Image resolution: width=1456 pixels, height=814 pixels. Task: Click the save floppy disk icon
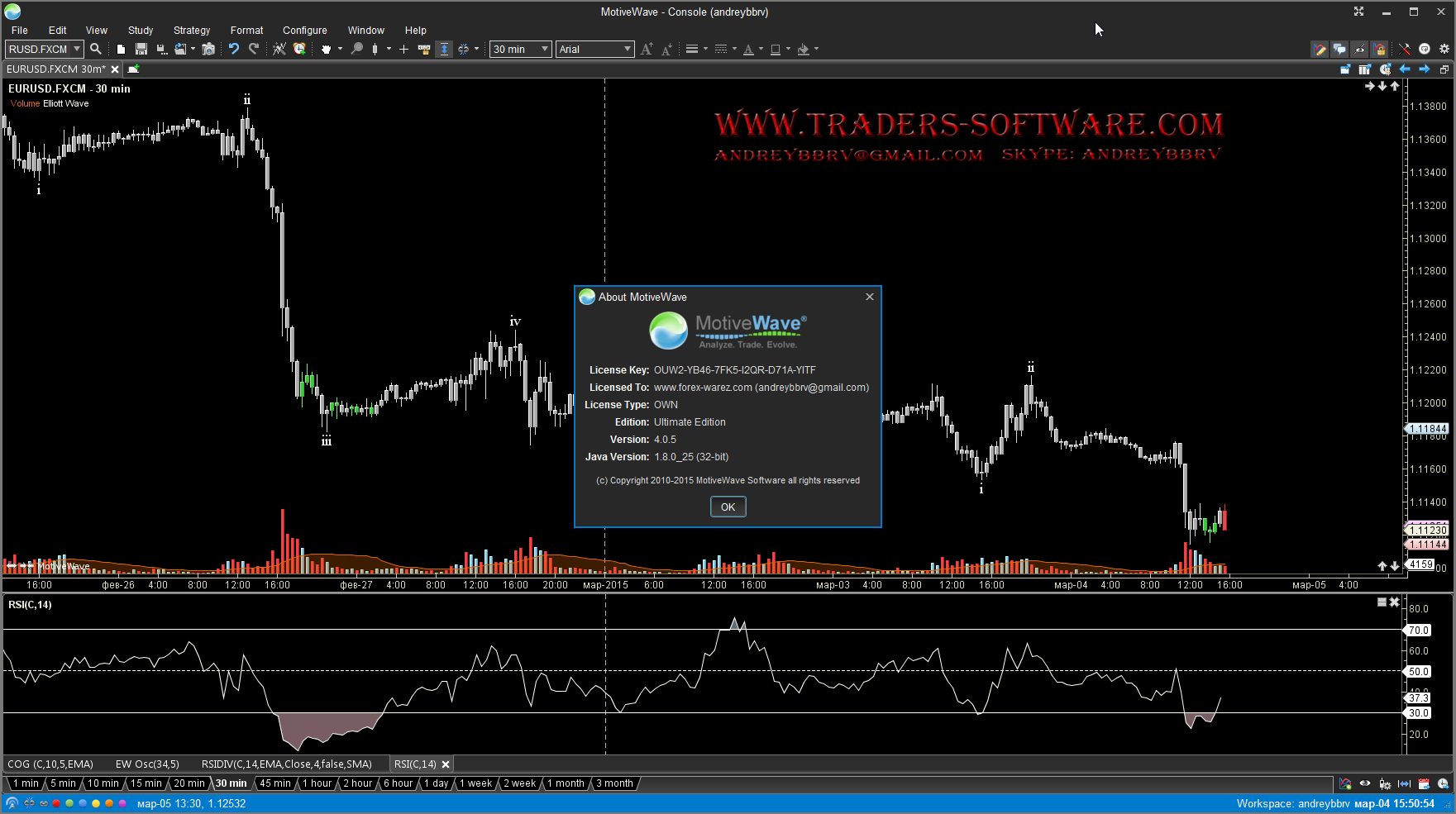pyautogui.click(x=141, y=49)
